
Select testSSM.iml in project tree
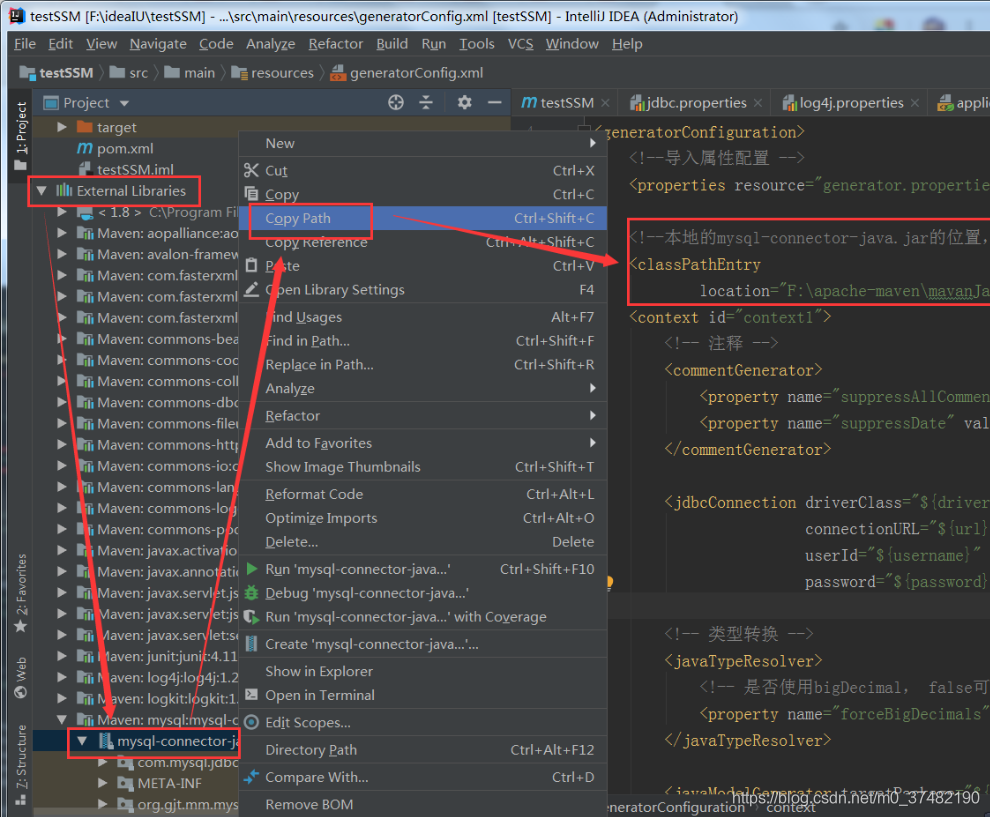135,169
